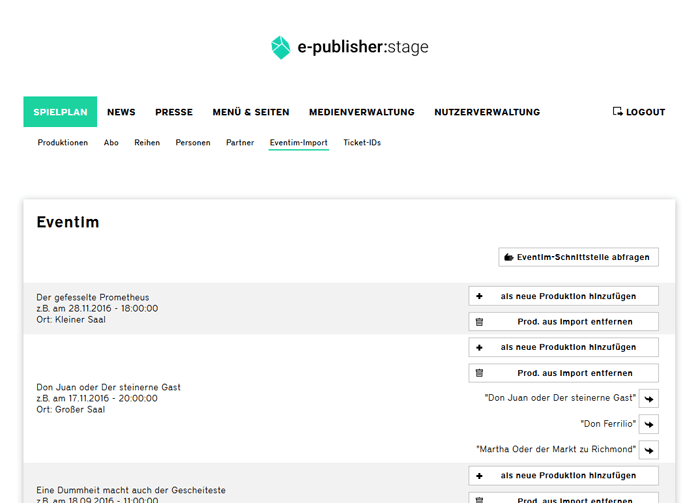
Task: Click the trash icon in the Der gefesselte Prometheus row
Action: (x=479, y=322)
